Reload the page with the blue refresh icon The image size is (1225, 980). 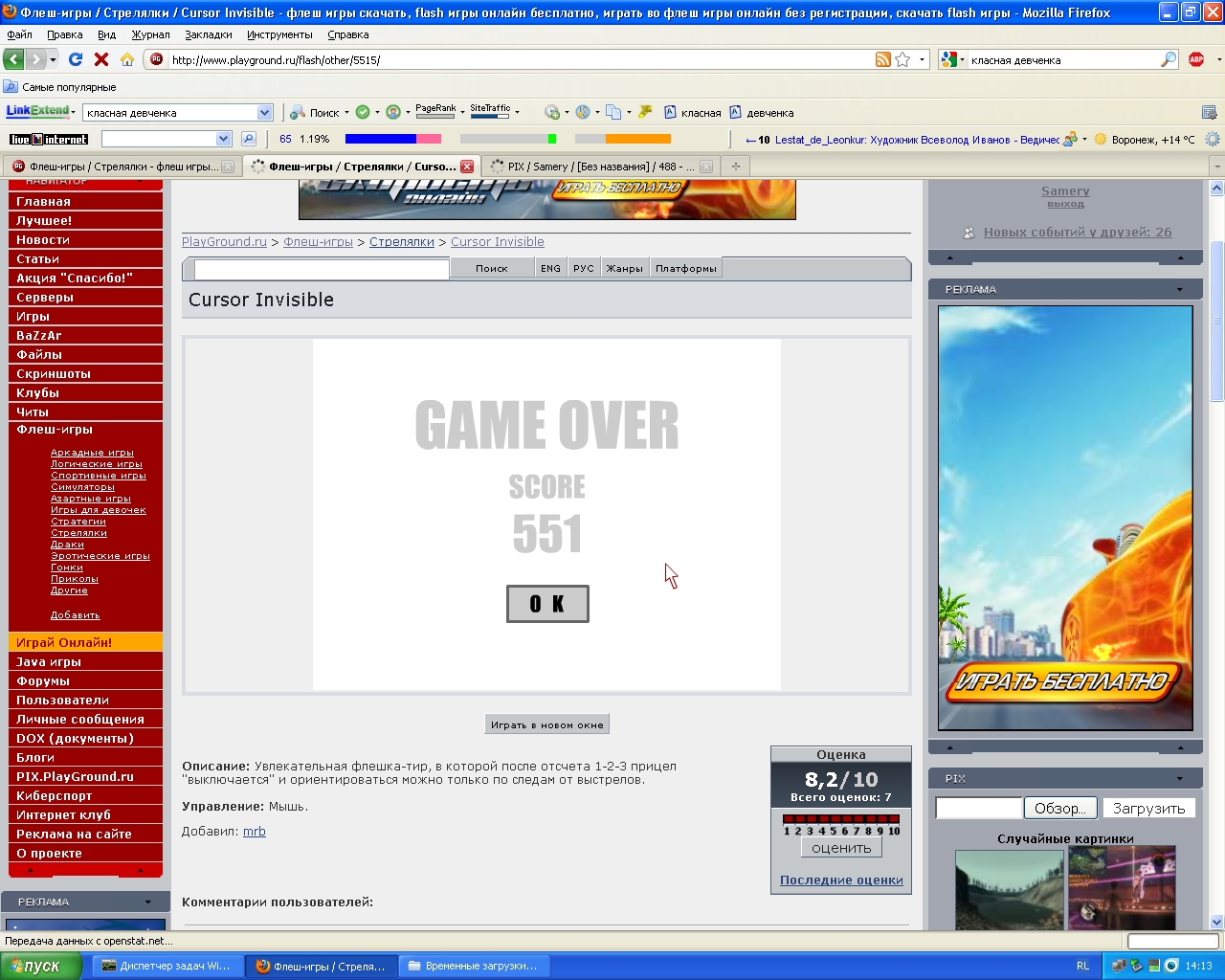click(76, 59)
